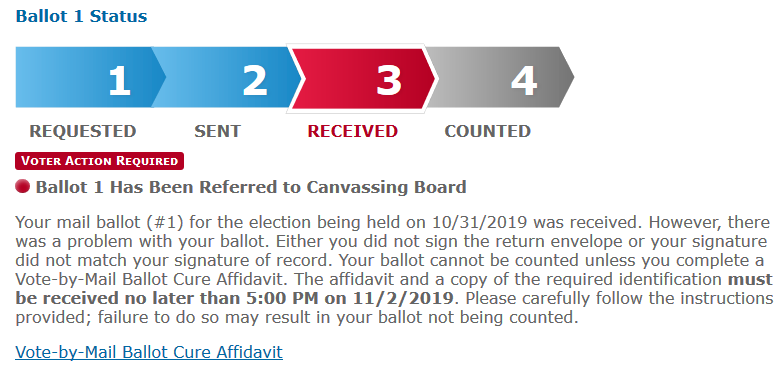Select the REQUESTED step label

click(x=82, y=131)
